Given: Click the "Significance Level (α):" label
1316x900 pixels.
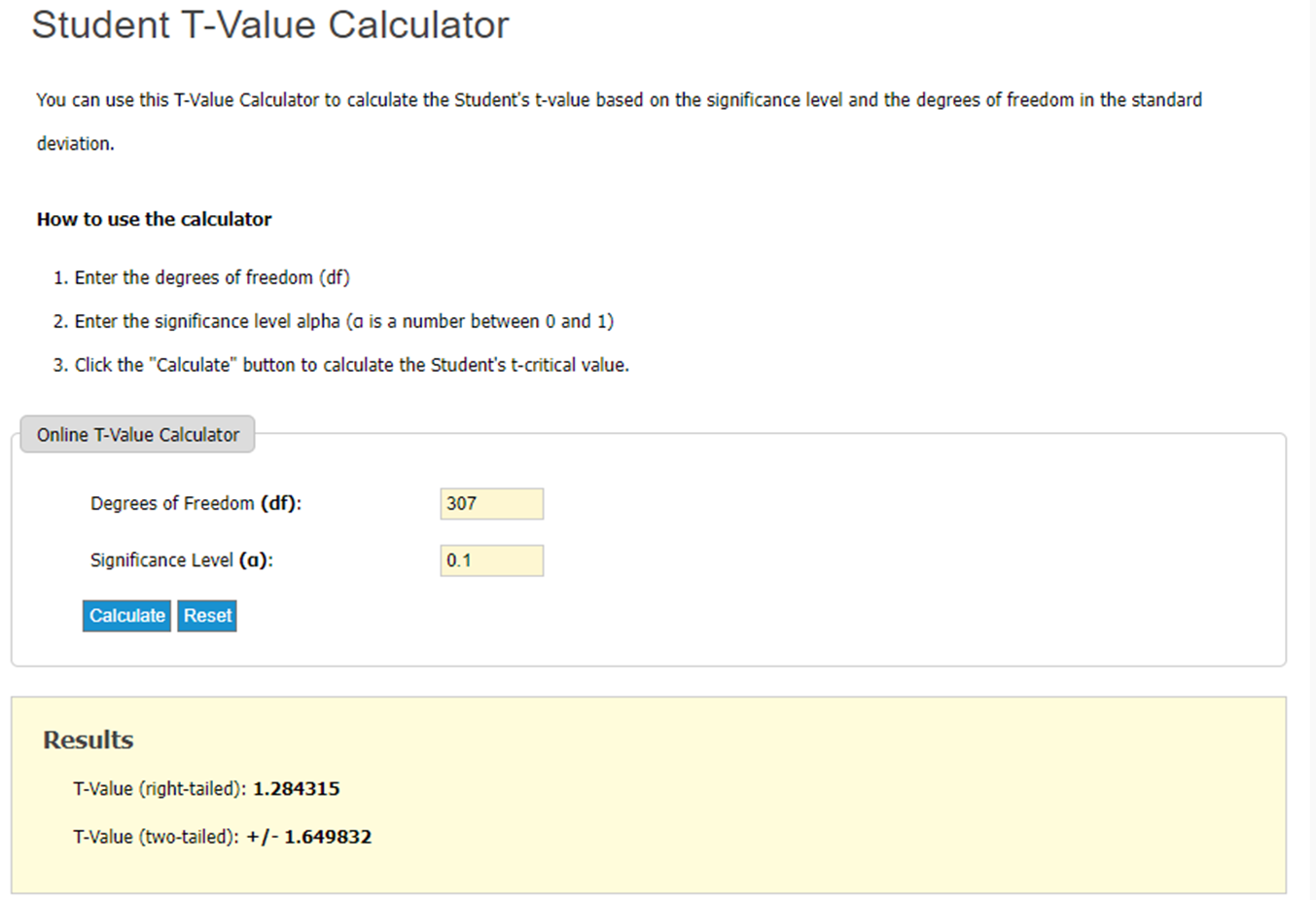Looking at the screenshot, I should (x=182, y=560).
